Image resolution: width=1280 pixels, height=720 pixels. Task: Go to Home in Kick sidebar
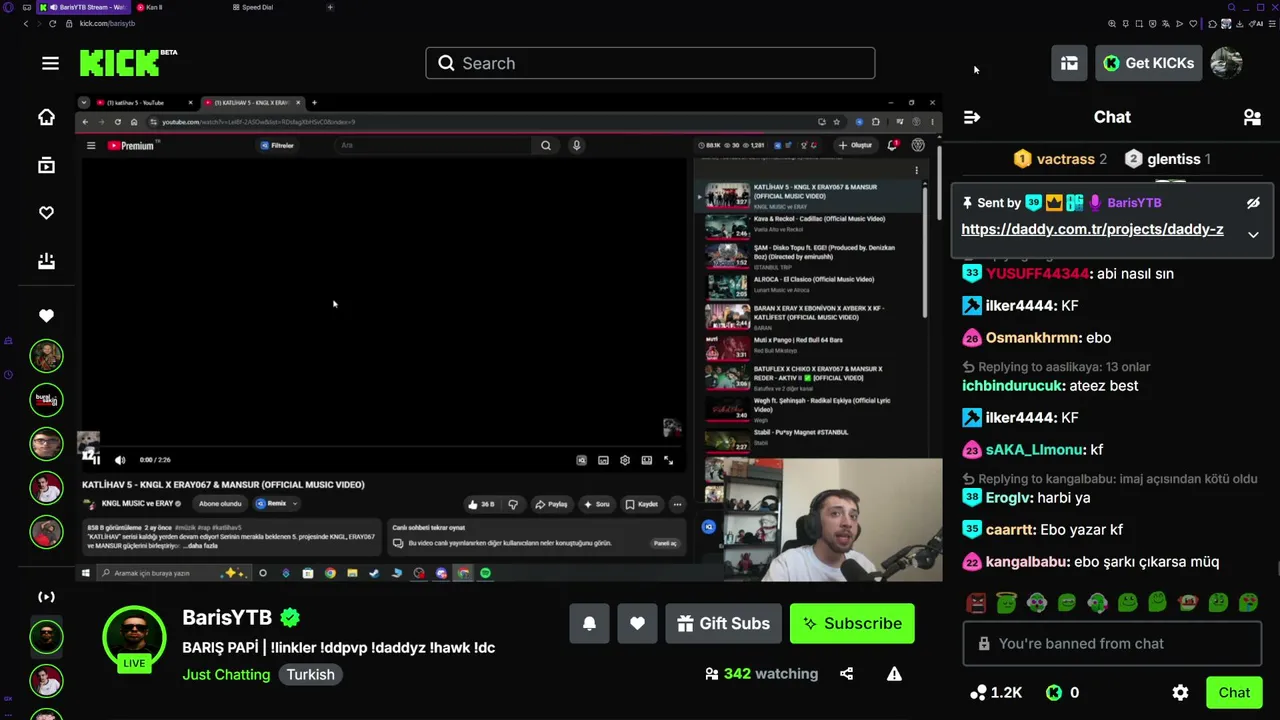pos(46,117)
